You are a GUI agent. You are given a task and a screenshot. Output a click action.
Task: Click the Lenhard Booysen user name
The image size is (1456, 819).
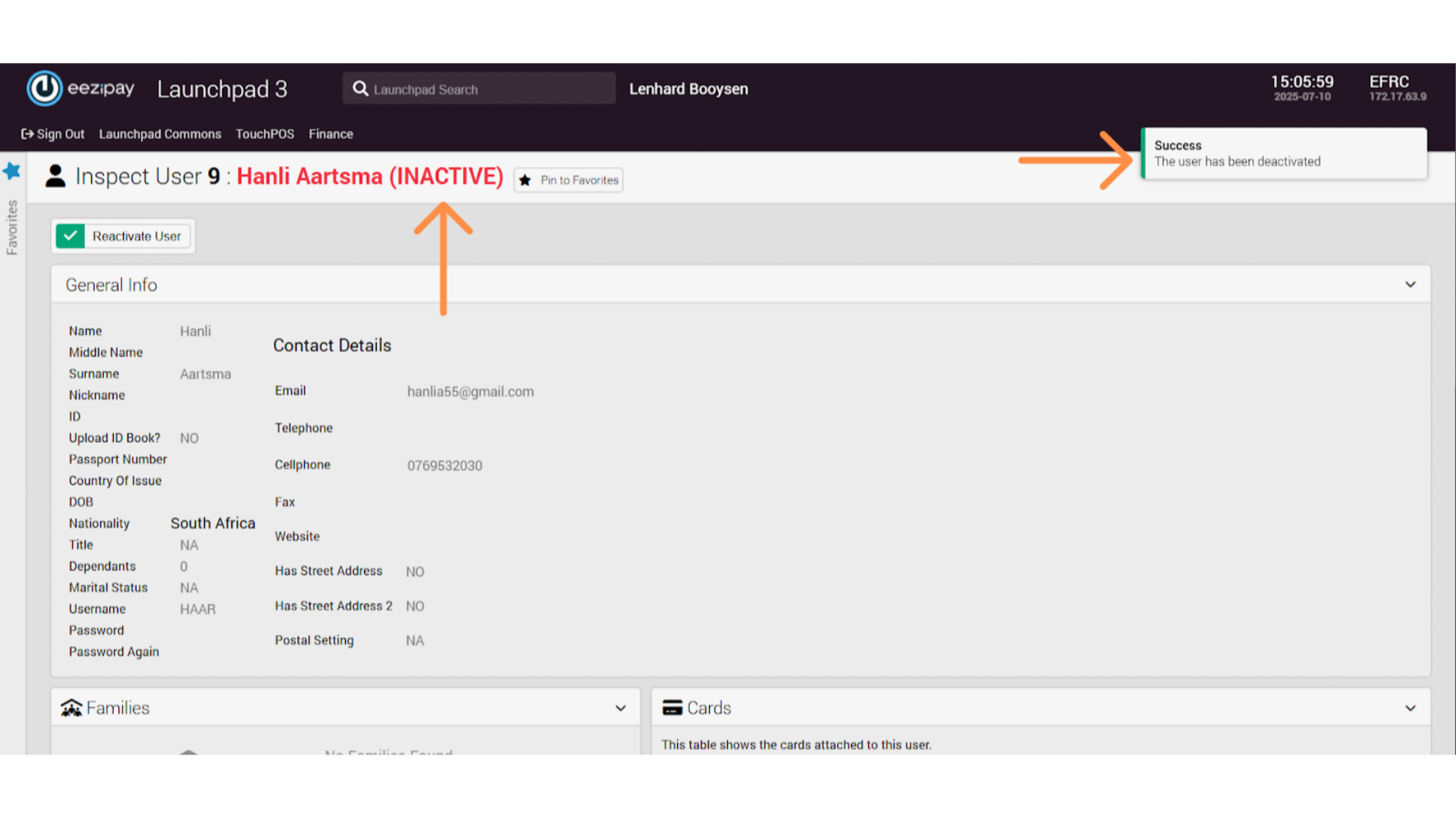coord(689,89)
